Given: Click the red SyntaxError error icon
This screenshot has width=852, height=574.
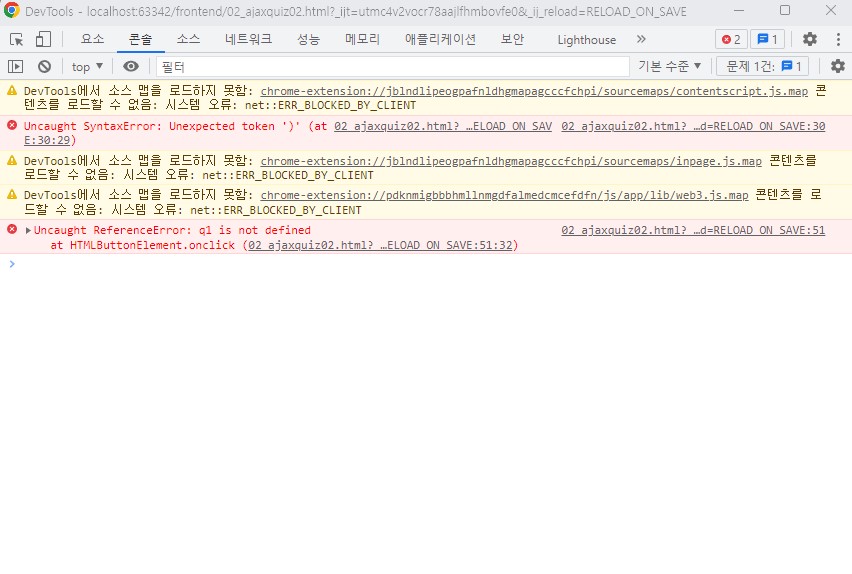Looking at the screenshot, I should 12,126.
